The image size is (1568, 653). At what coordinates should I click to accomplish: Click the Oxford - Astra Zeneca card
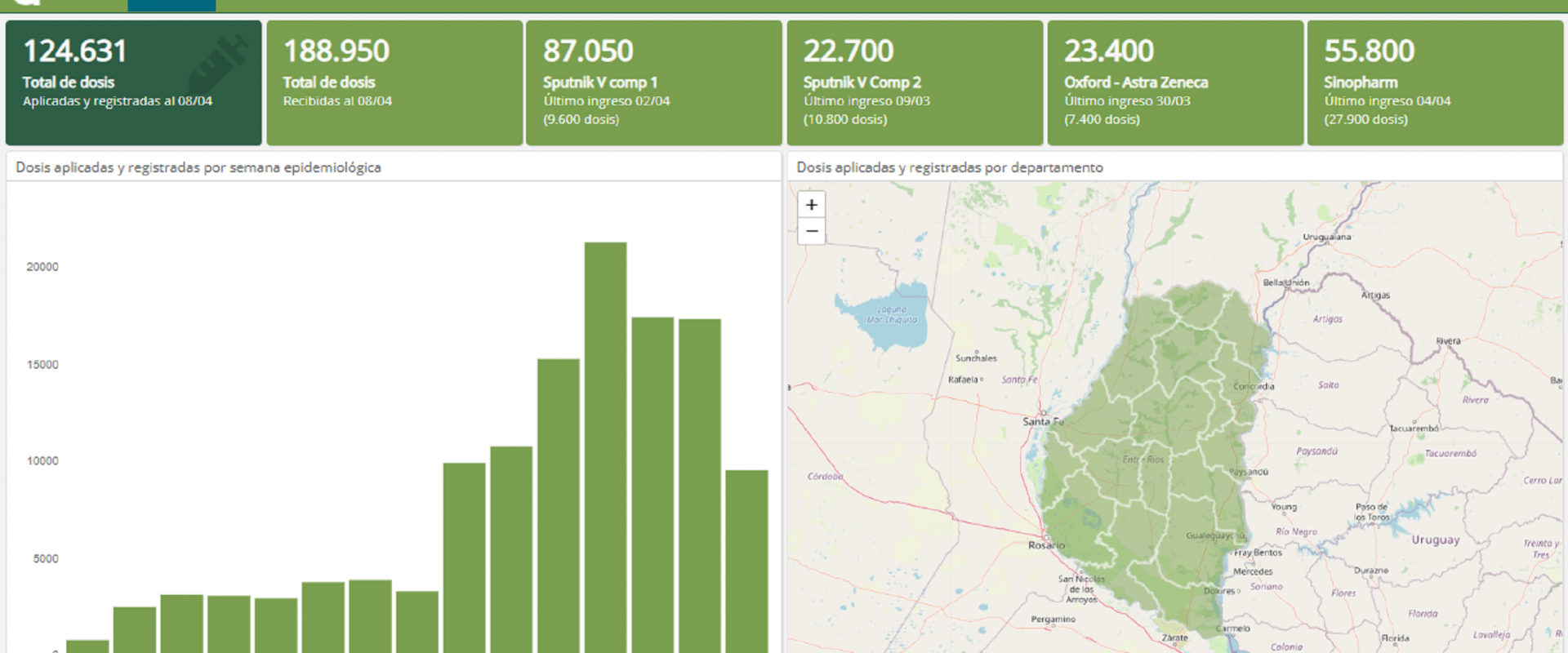[1174, 82]
